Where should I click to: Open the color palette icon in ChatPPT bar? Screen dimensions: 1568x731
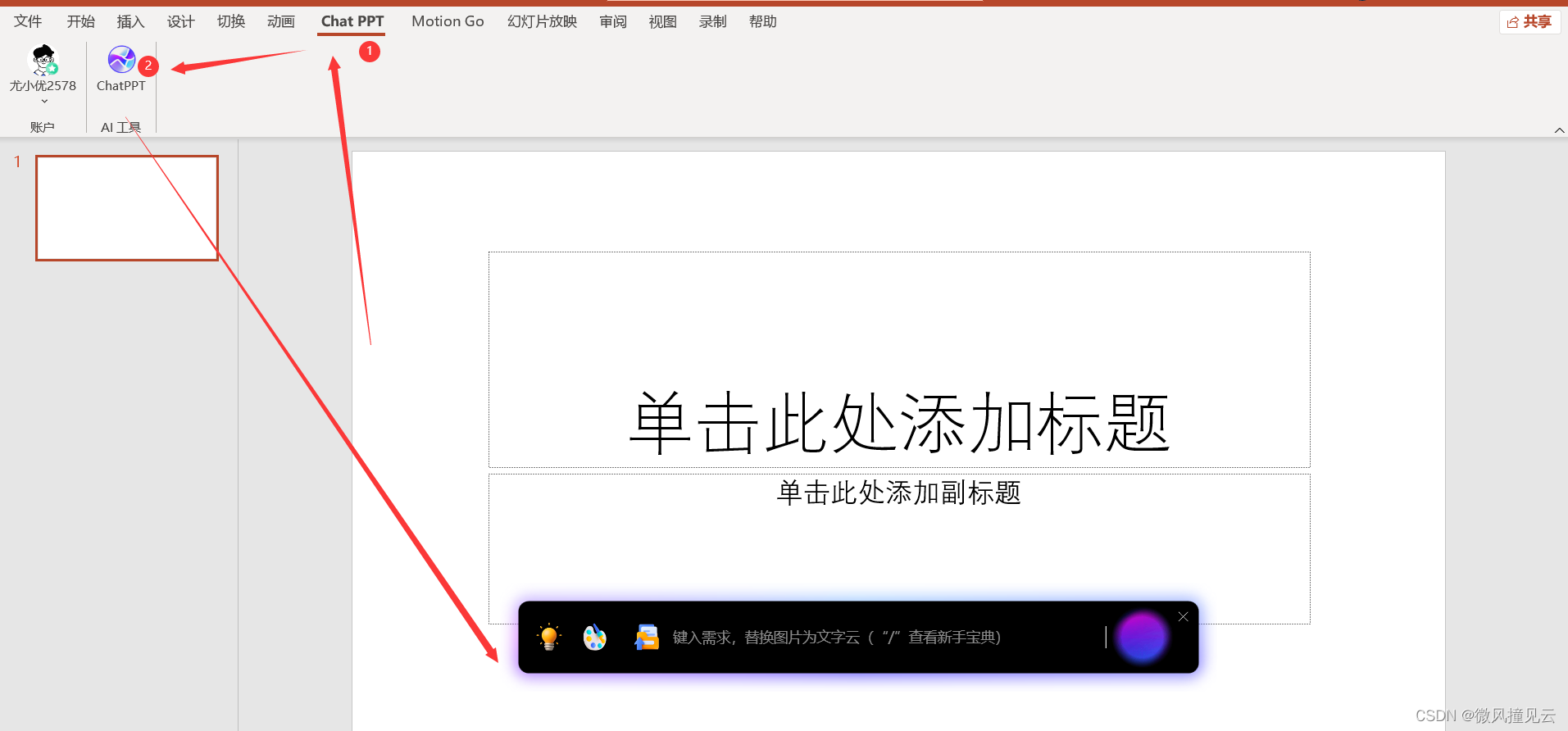(x=595, y=637)
